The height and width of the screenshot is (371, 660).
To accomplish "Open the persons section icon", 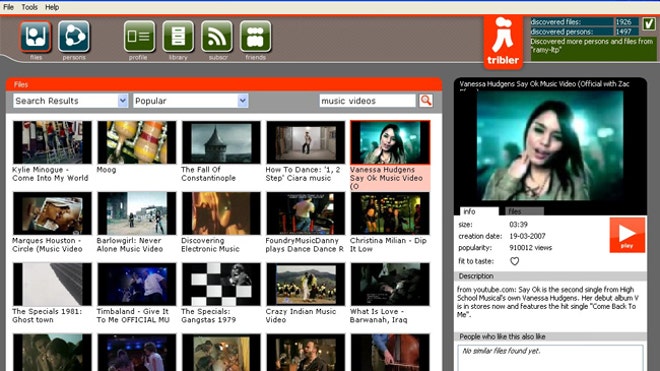I will (x=74, y=36).
